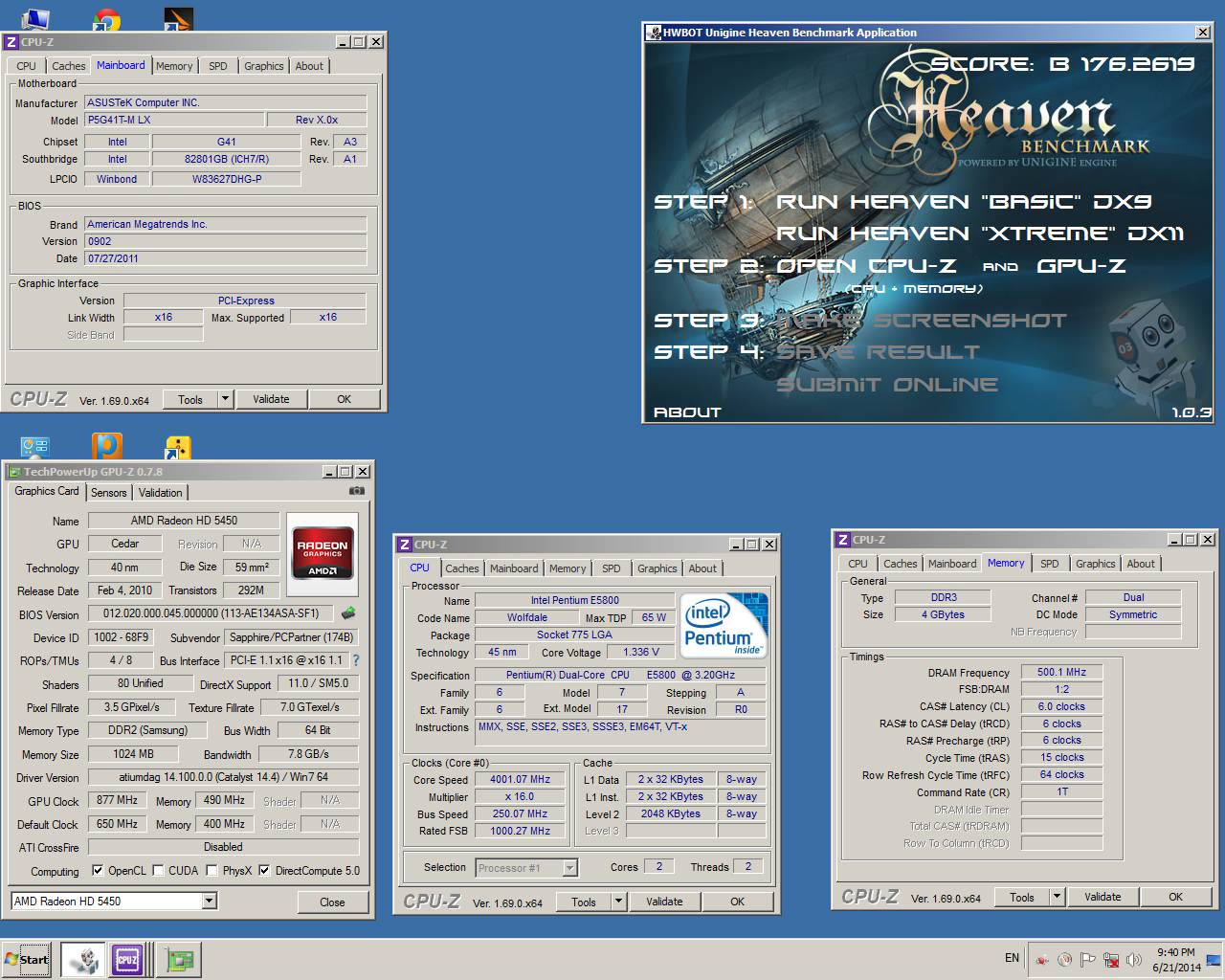
Task: Toggle the CUDA checkbox
Action: pos(158,871)
